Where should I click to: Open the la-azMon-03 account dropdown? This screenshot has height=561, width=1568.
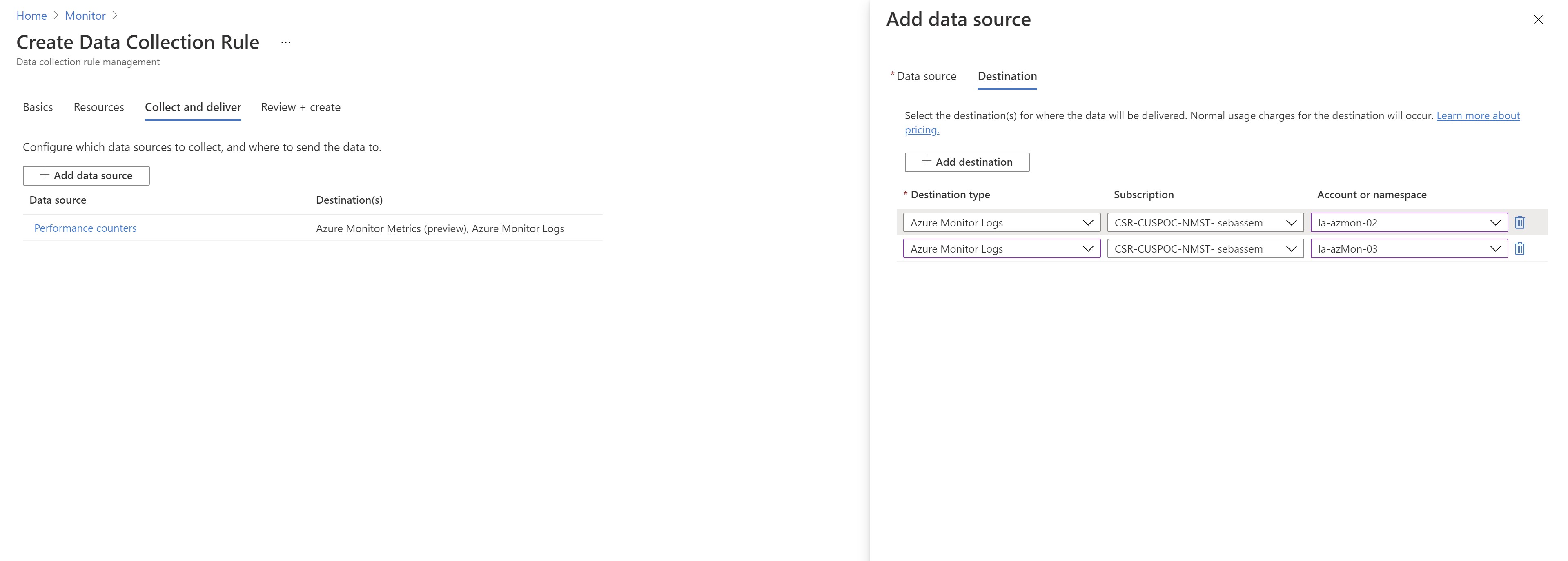pyautogui.click(x=1409, y=249)
